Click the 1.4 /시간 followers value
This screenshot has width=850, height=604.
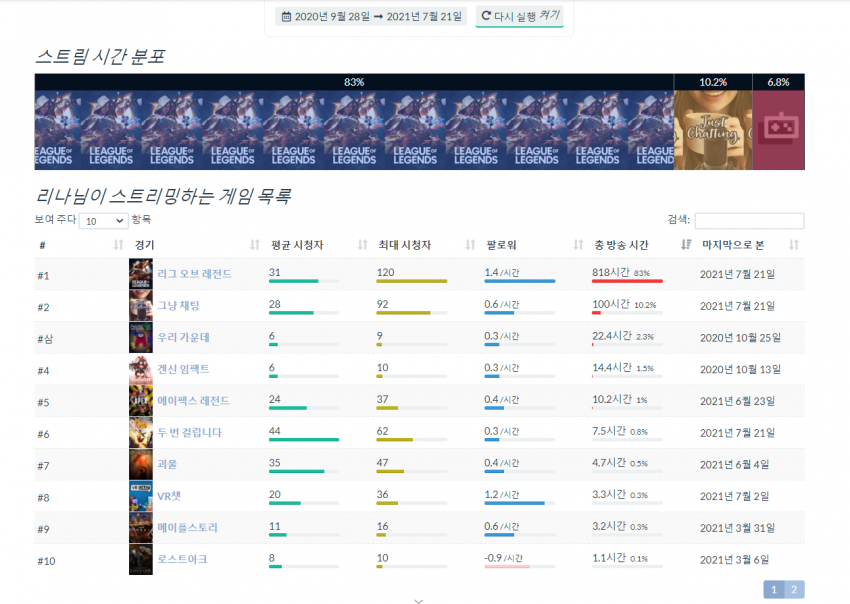click(x=501, y=272)
